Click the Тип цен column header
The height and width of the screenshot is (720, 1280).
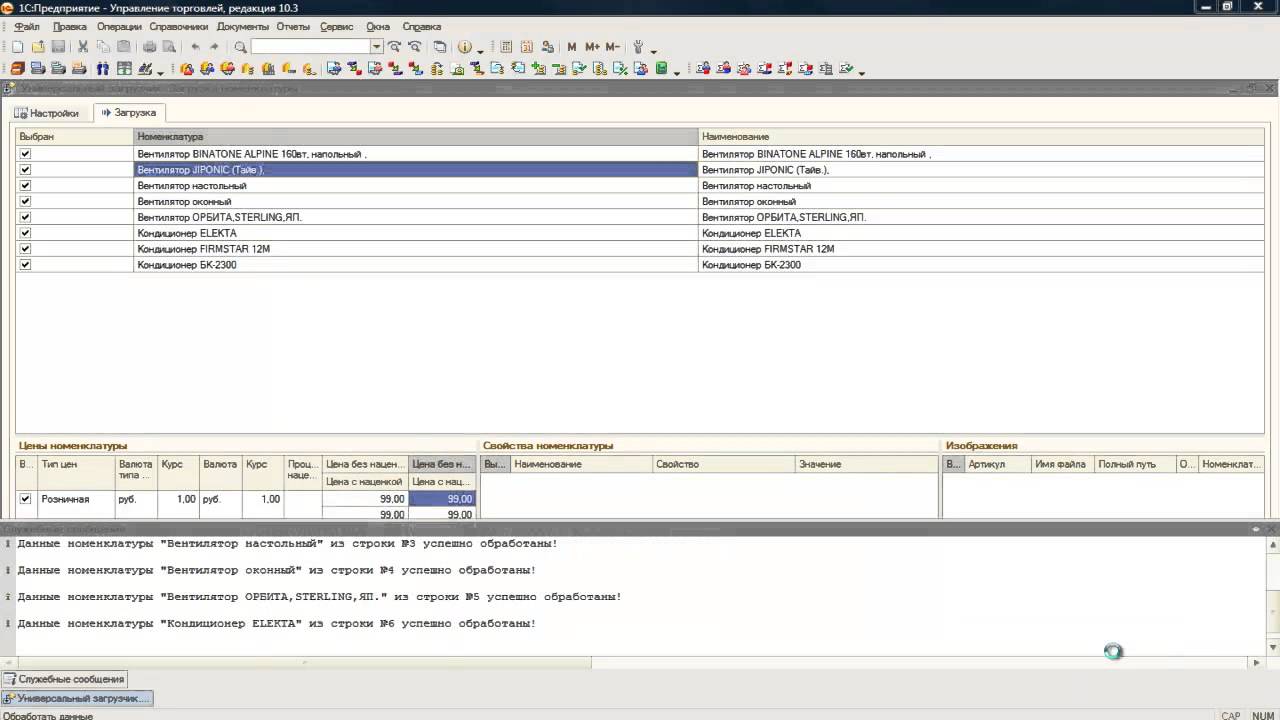(x=76, y=472)
